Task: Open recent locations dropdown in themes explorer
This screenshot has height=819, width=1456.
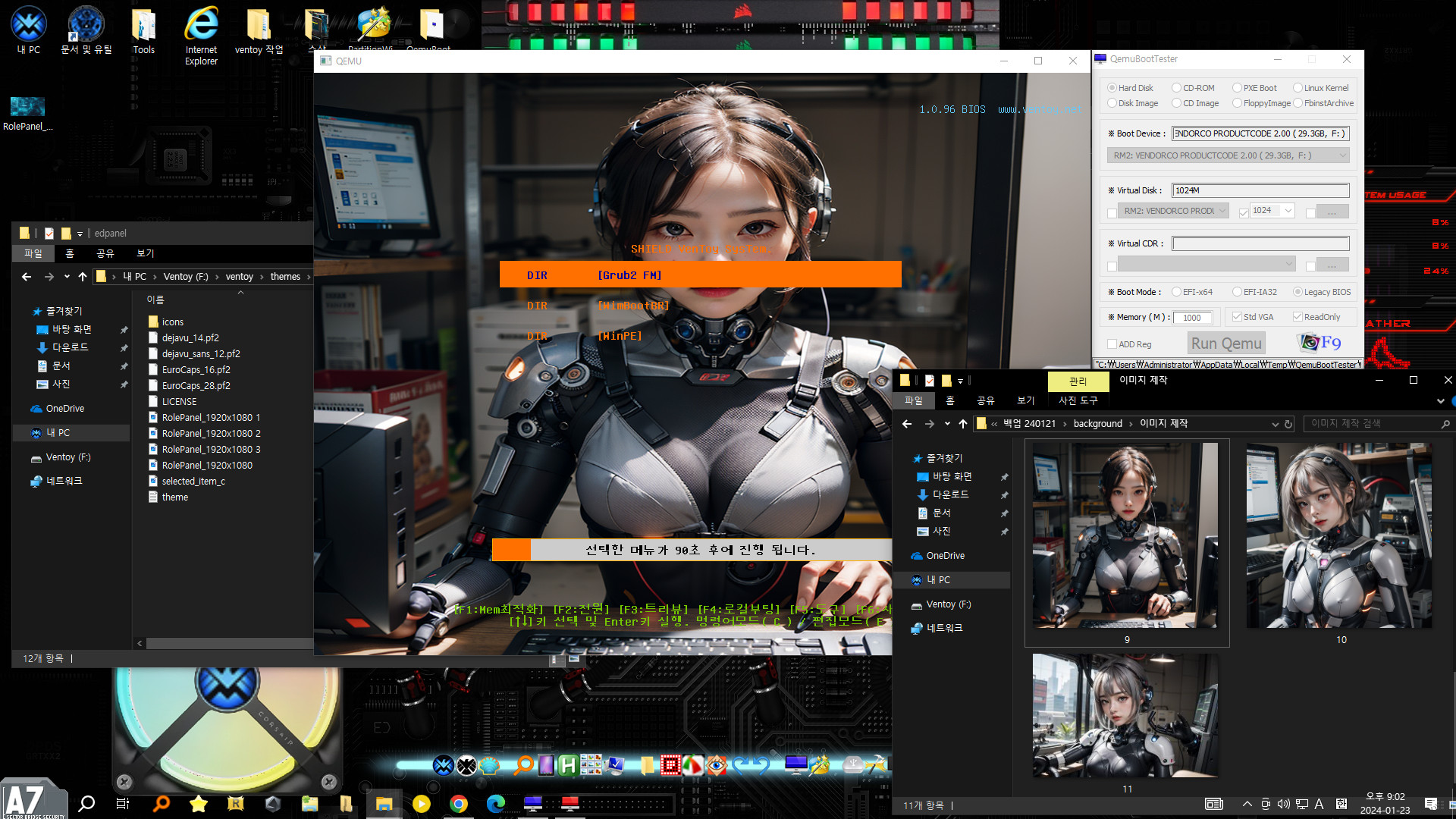Action: click(x=67, y=277)
